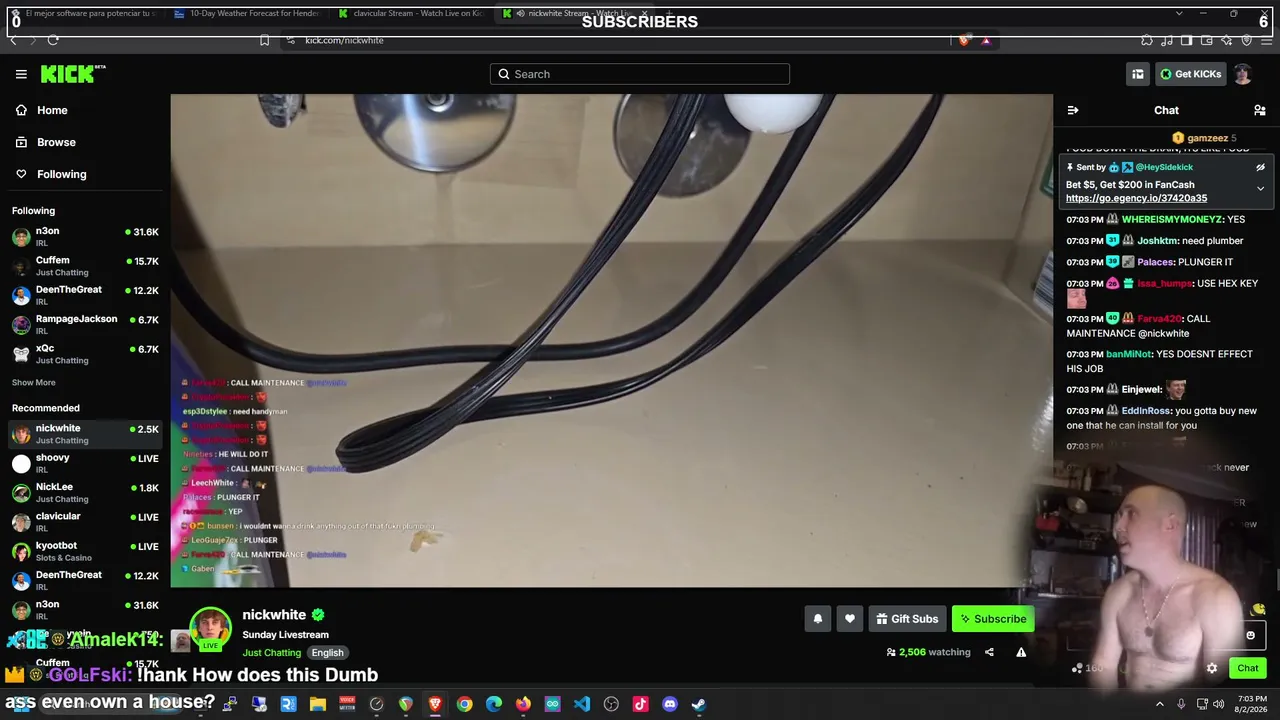Click the green Subscribe button

pyautogui.click(x=992, y=619)
